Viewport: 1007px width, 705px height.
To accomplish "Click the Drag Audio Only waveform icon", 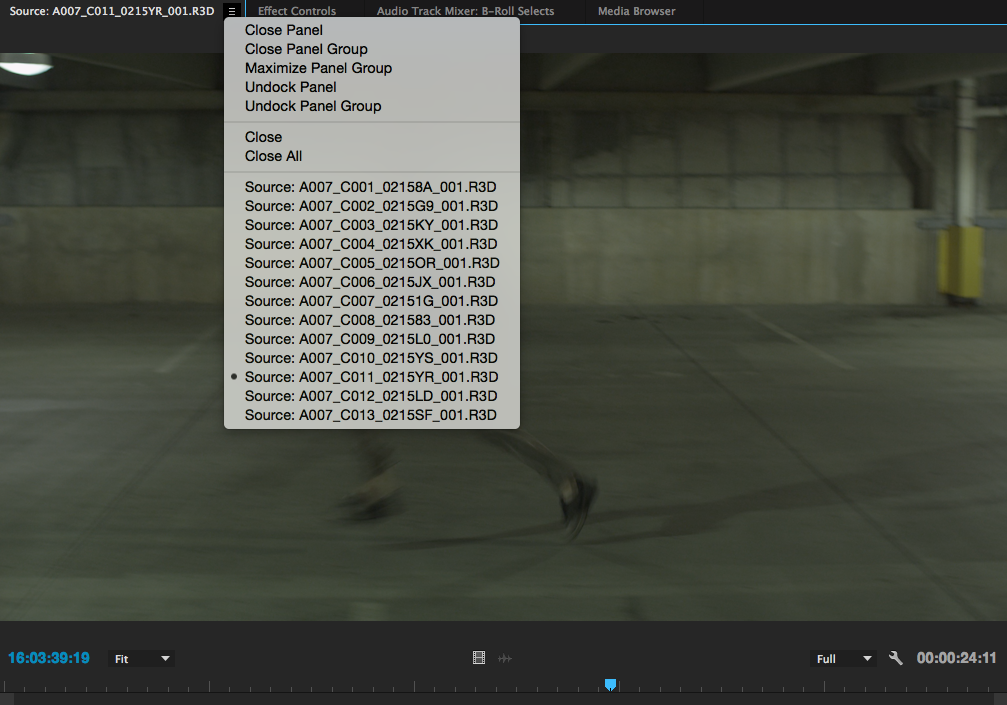I will [x=505, y=657].
